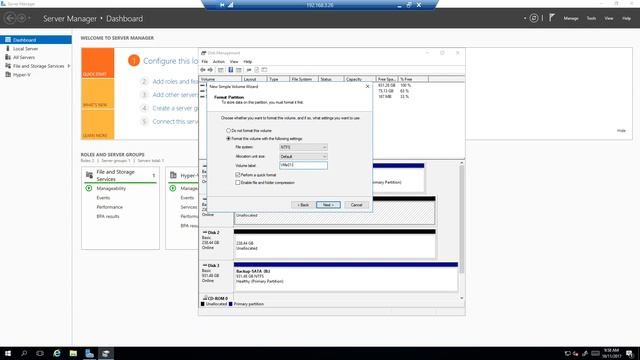Open Disk Management Action menu
Image resolution: width=640 pixels, height=360 pixels.
click(x=219, y=62)
